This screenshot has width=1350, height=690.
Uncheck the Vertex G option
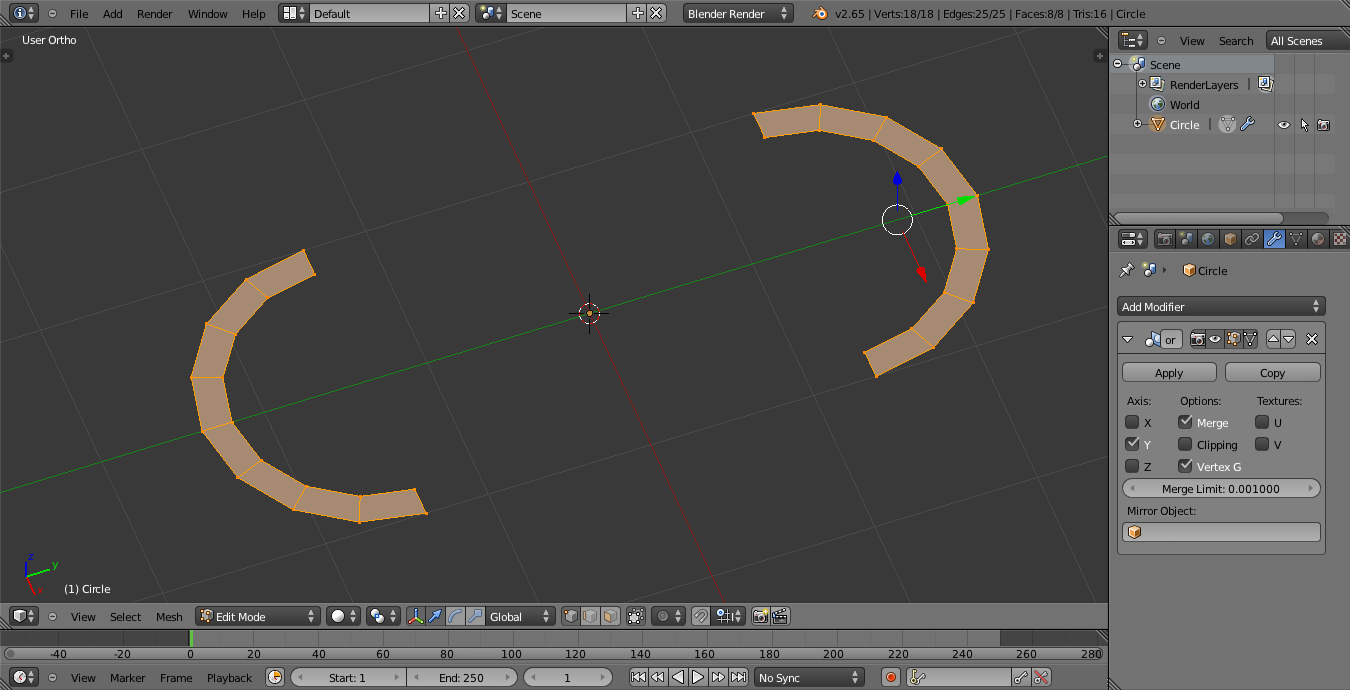(x=1185, y=466)
